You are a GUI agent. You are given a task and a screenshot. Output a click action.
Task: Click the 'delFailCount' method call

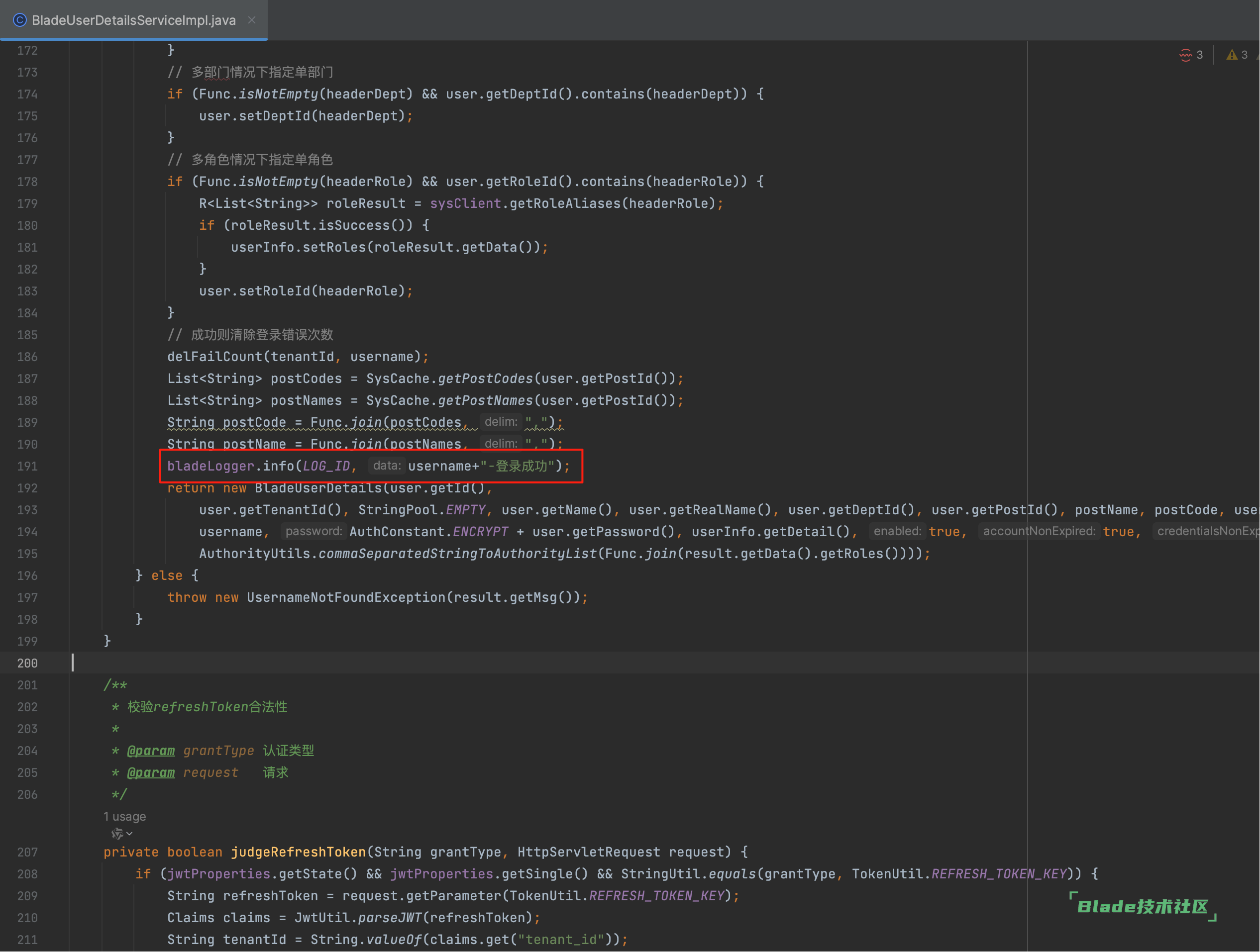click(215, 357)
